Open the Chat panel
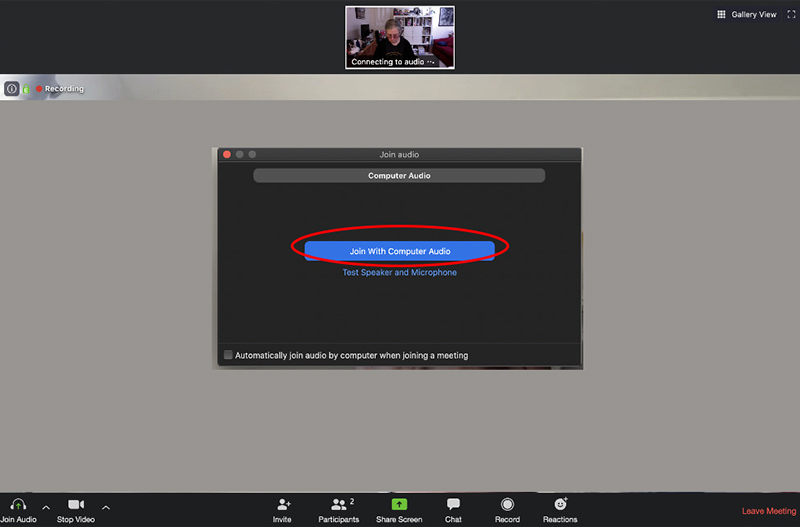Viewport: 800px width, 527px height. [453, 510]
